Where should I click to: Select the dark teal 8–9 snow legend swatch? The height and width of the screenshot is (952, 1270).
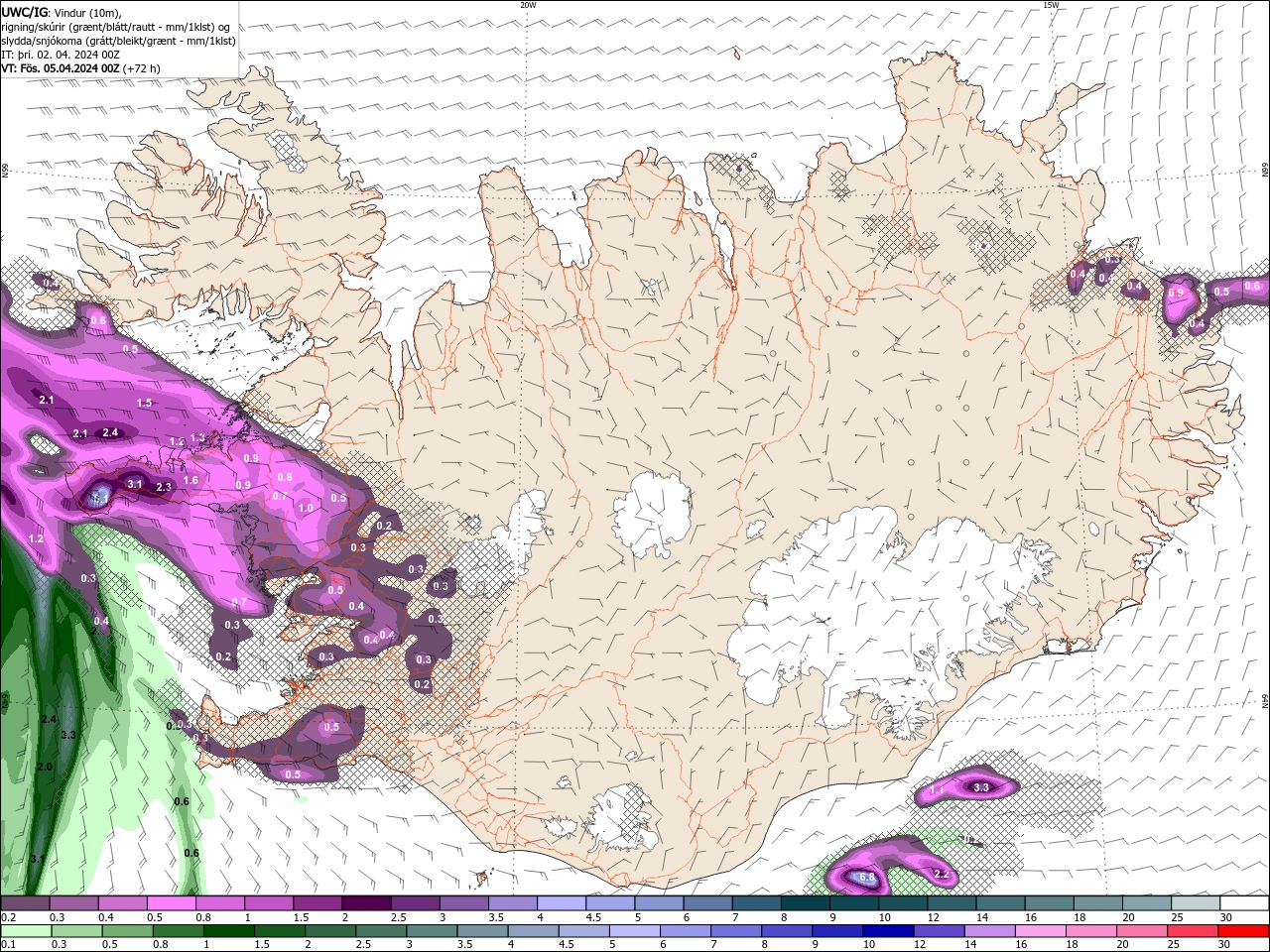click(806, 903)
